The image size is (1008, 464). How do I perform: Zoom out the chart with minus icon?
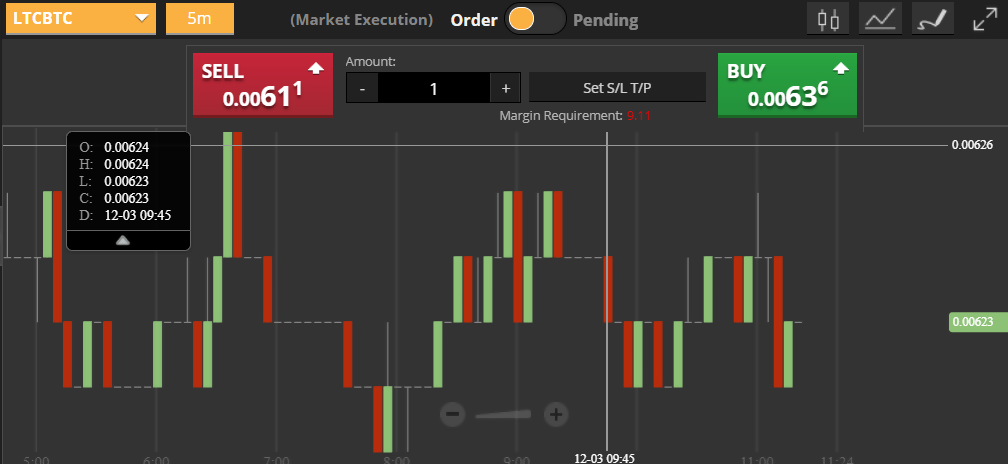[453, 414]
